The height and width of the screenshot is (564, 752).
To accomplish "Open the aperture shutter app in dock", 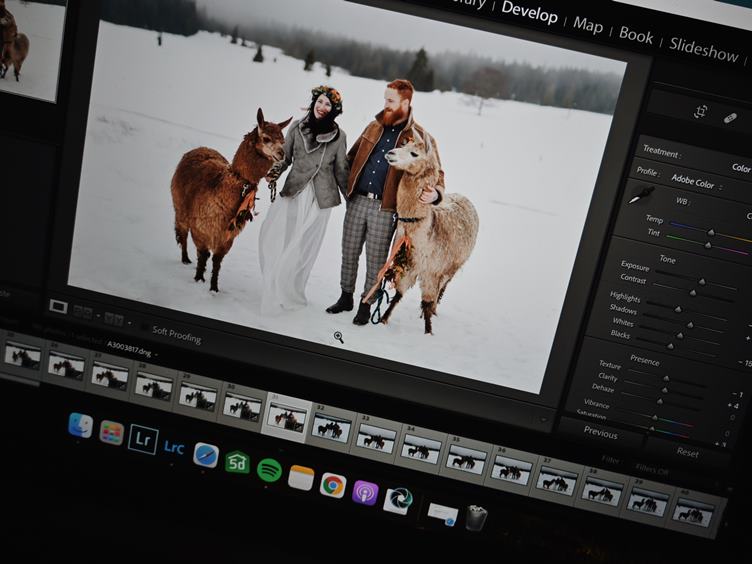I will coord(398,501).
